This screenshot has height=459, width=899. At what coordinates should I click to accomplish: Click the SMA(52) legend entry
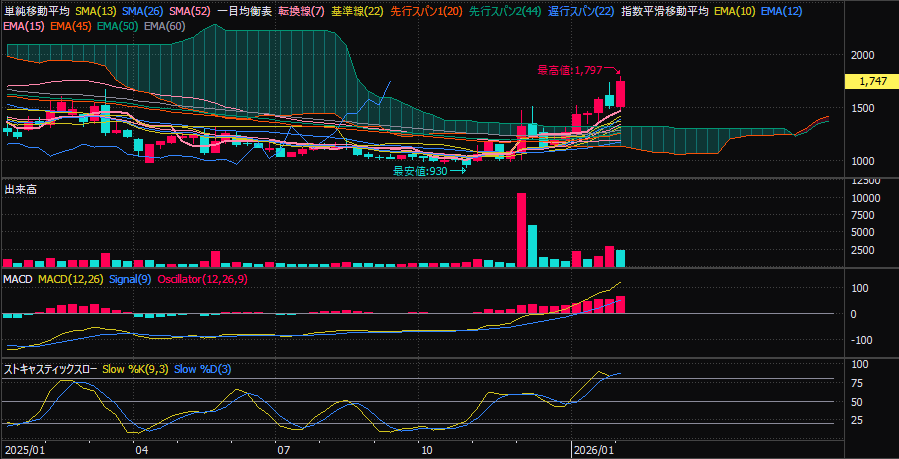coord(192,11)
